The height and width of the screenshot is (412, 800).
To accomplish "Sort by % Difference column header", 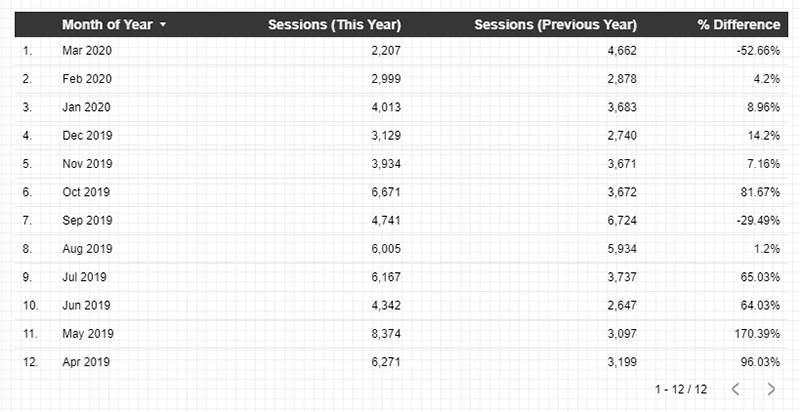I will tap(739, 24).
